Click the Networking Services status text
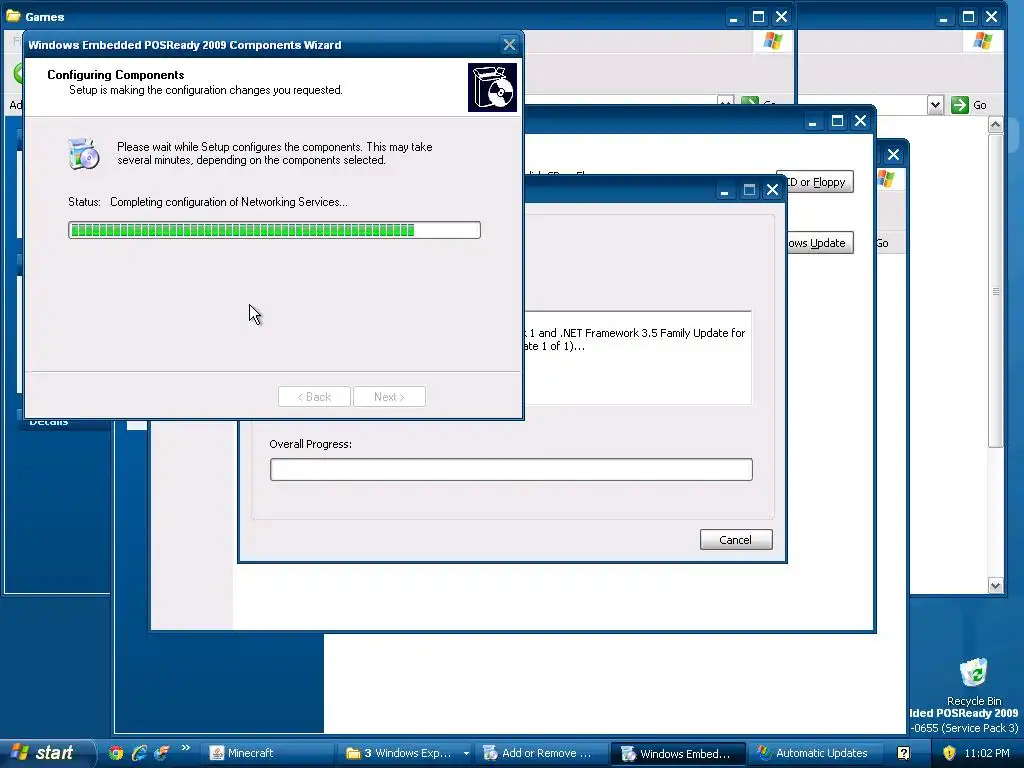This screenshot has height=768, width=1024. pyautogui.click(x=229, y=202)
